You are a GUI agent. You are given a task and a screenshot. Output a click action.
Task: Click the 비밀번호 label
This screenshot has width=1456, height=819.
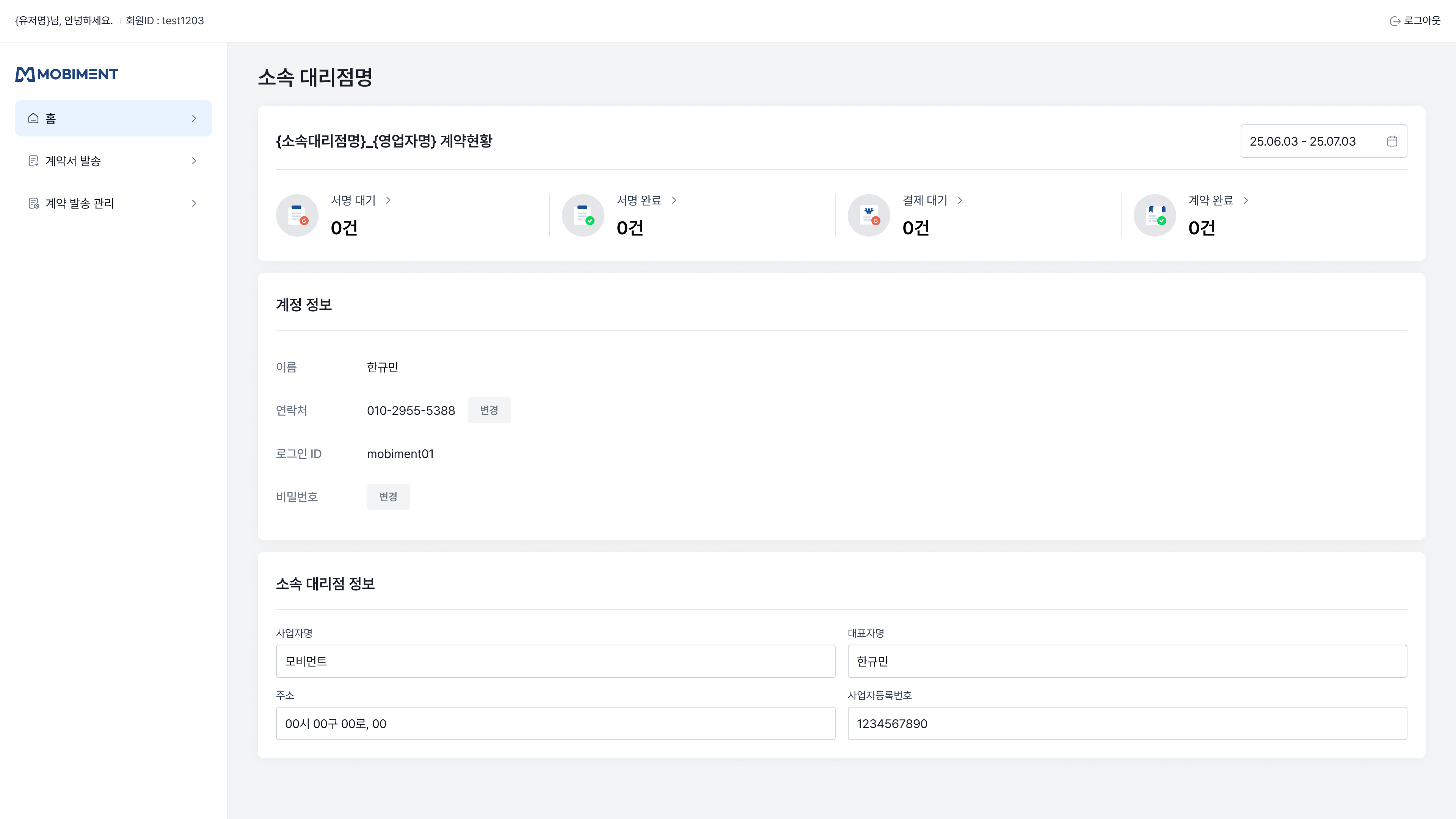pyautogui.click(x=297, y=497)
